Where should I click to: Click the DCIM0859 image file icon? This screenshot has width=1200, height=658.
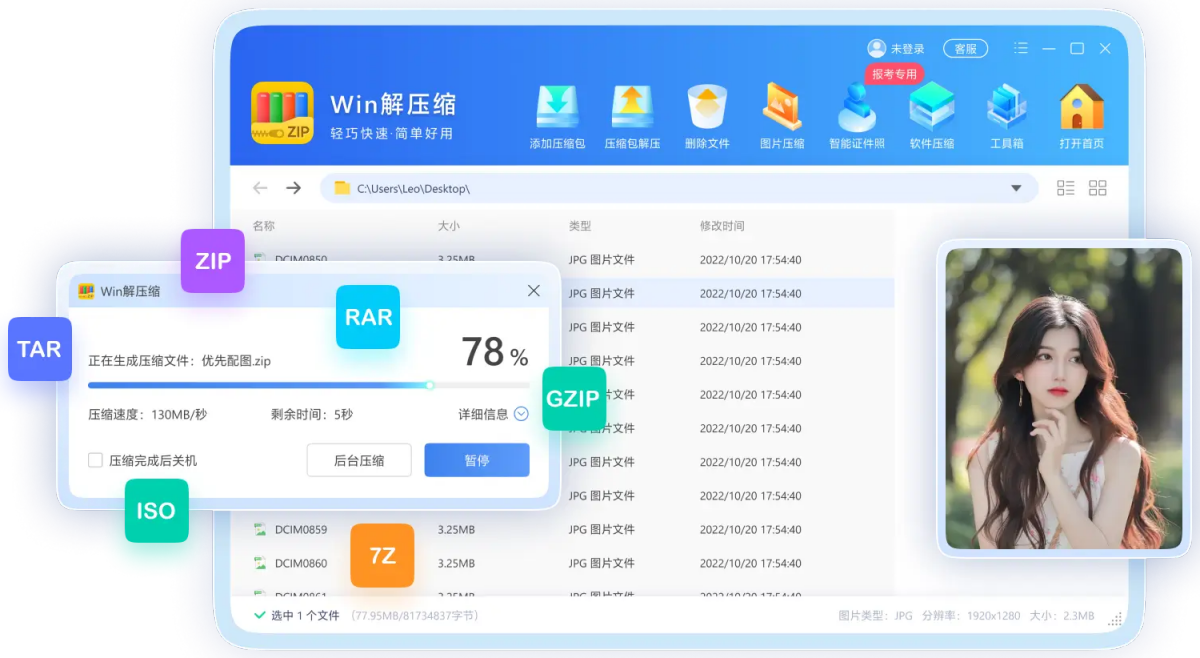pos(260,530)
